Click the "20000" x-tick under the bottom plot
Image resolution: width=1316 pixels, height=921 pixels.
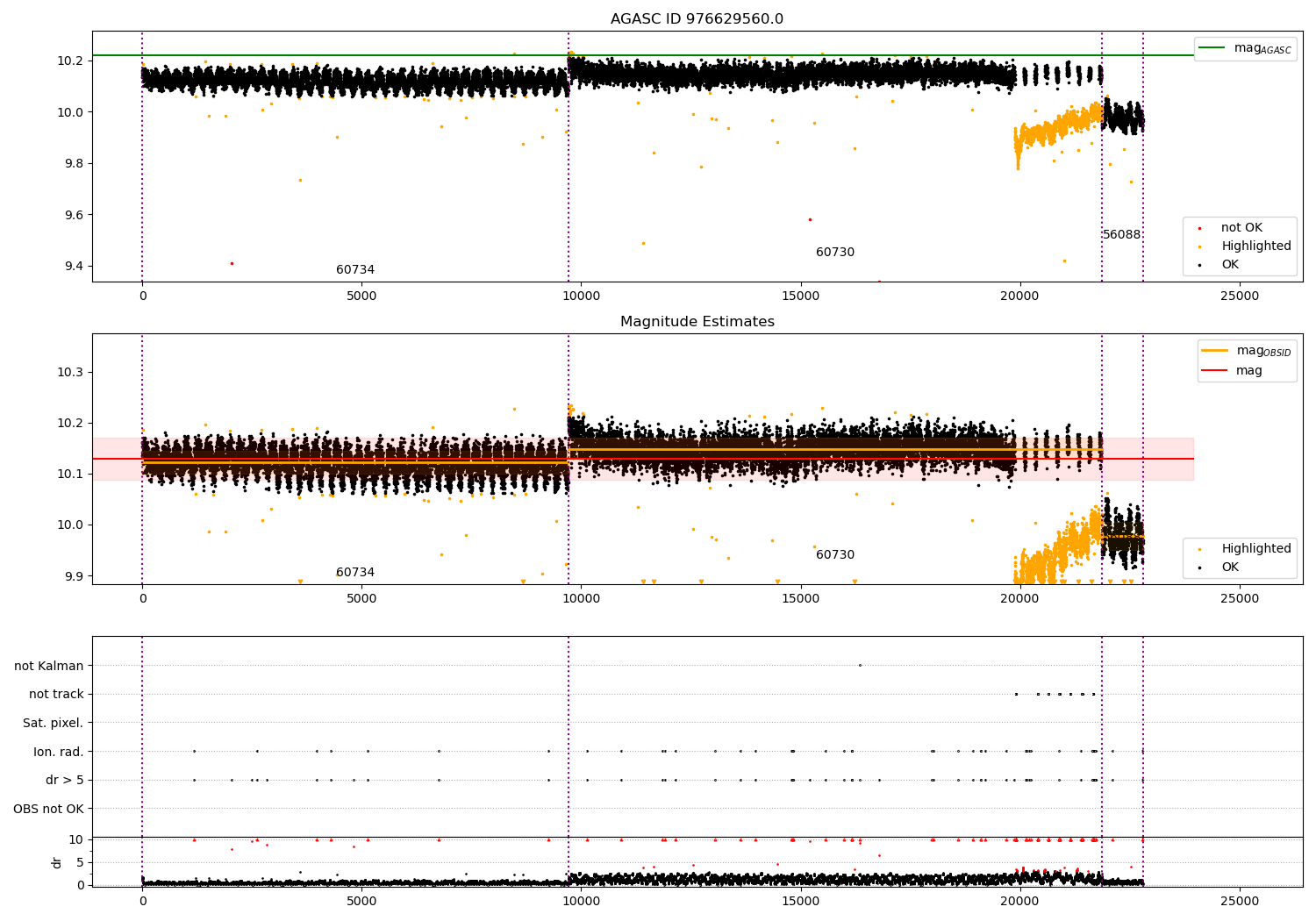(1020, 902)
